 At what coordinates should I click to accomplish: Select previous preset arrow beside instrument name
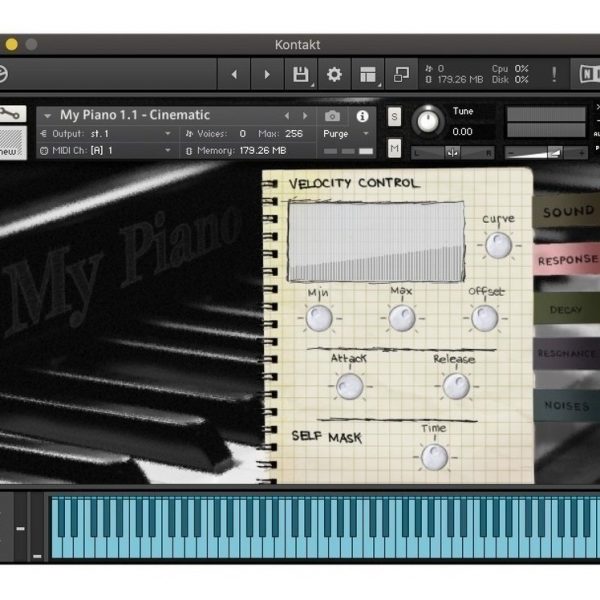coord(287,116)
